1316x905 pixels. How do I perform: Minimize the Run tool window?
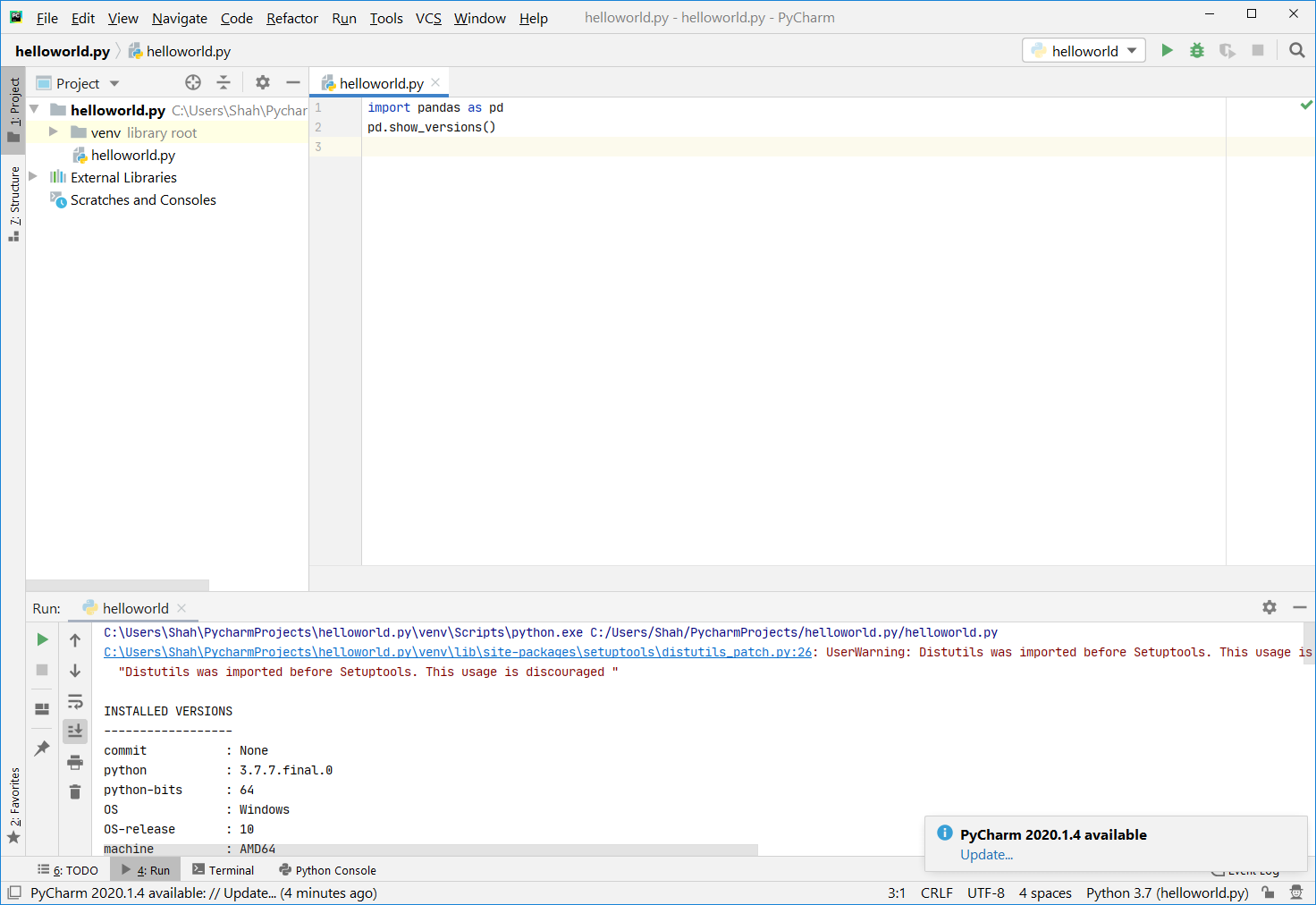coord(1300,607)
